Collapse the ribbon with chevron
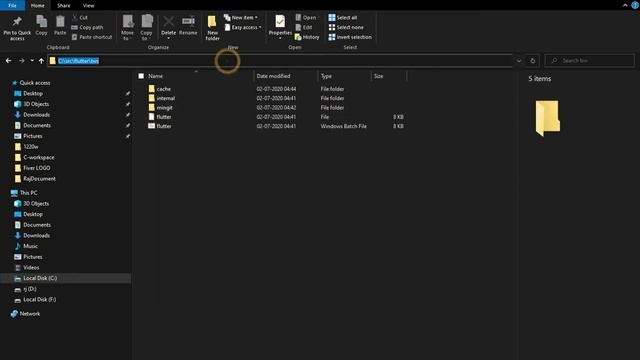Image resolution: width=640 pixels, height=360 pixels. (625, 5)
